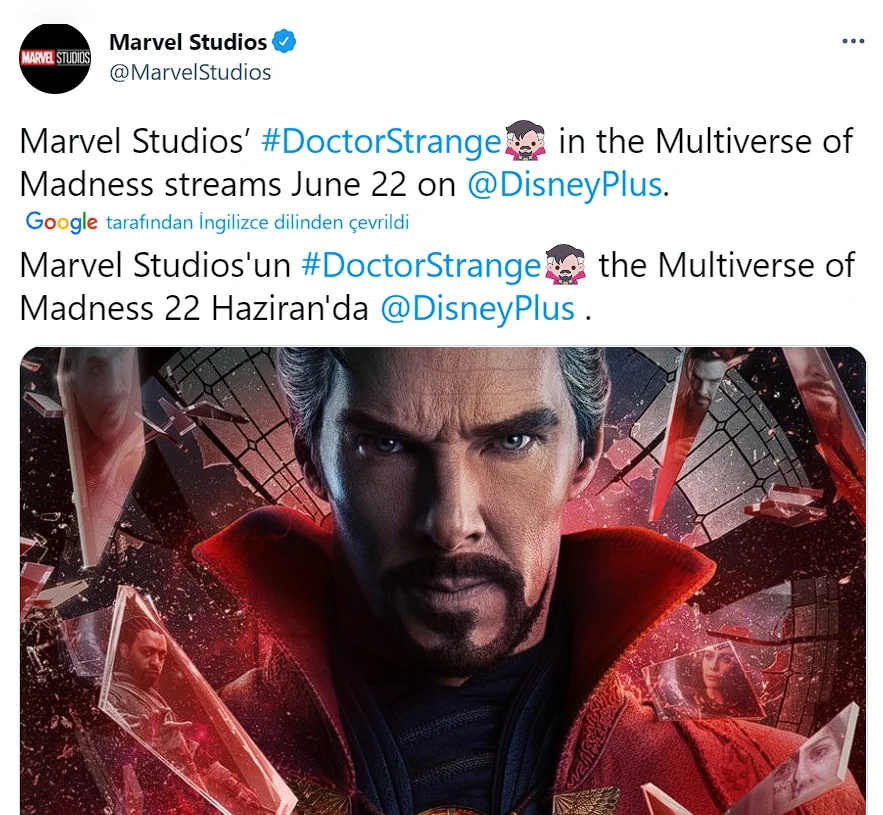Click "tarafından İngilizce dilinden çevrildi" translation note
This screenshot has width=883, height=815.
pyautogui.click(x=257, y=222)
